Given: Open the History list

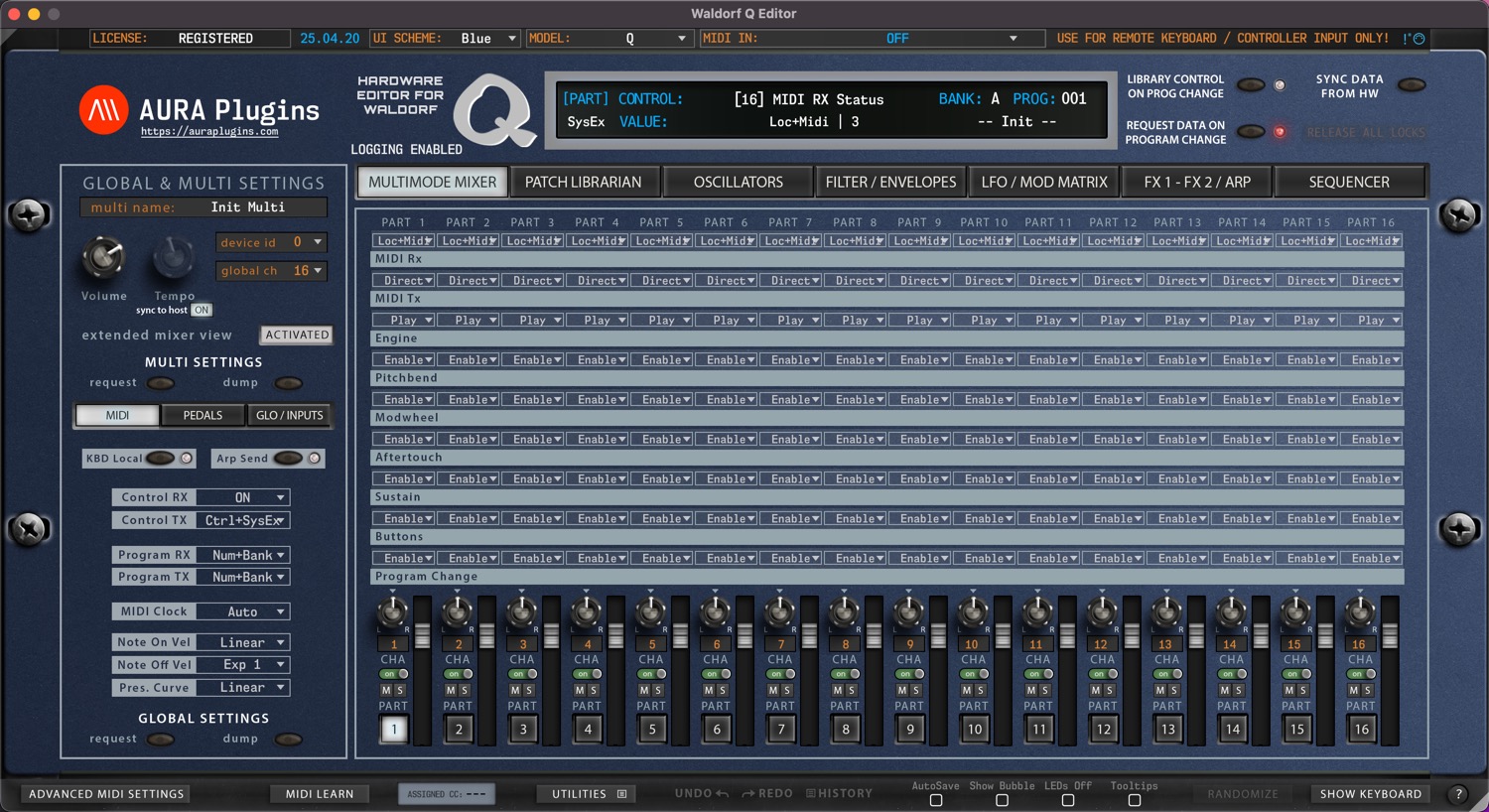Looking at the screenshot, I should 840,794.
